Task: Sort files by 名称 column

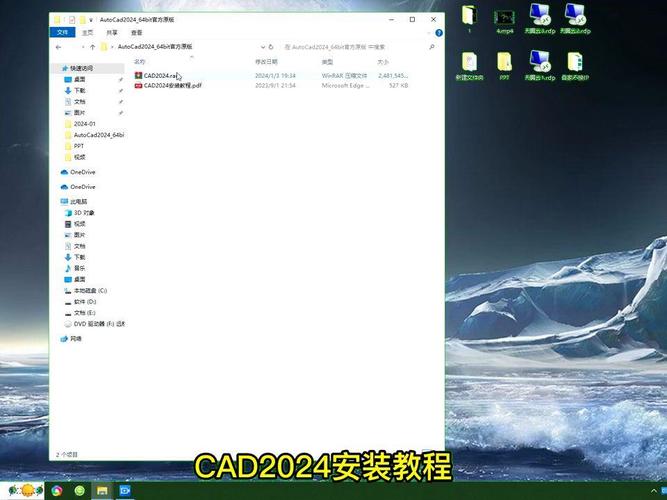Action: coord(140,62)
